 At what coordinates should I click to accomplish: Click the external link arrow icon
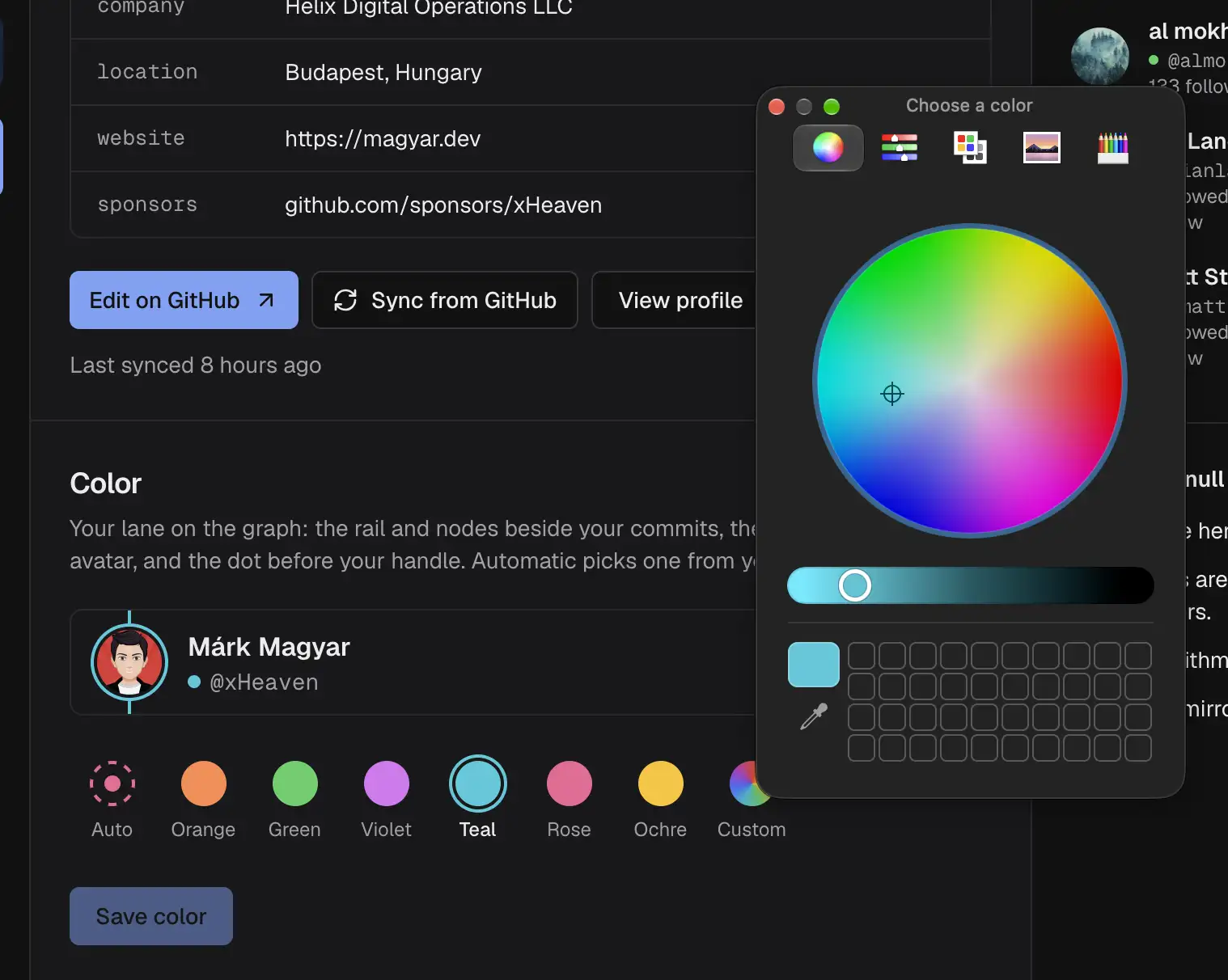pyautogui.click(x=266, y=300)
